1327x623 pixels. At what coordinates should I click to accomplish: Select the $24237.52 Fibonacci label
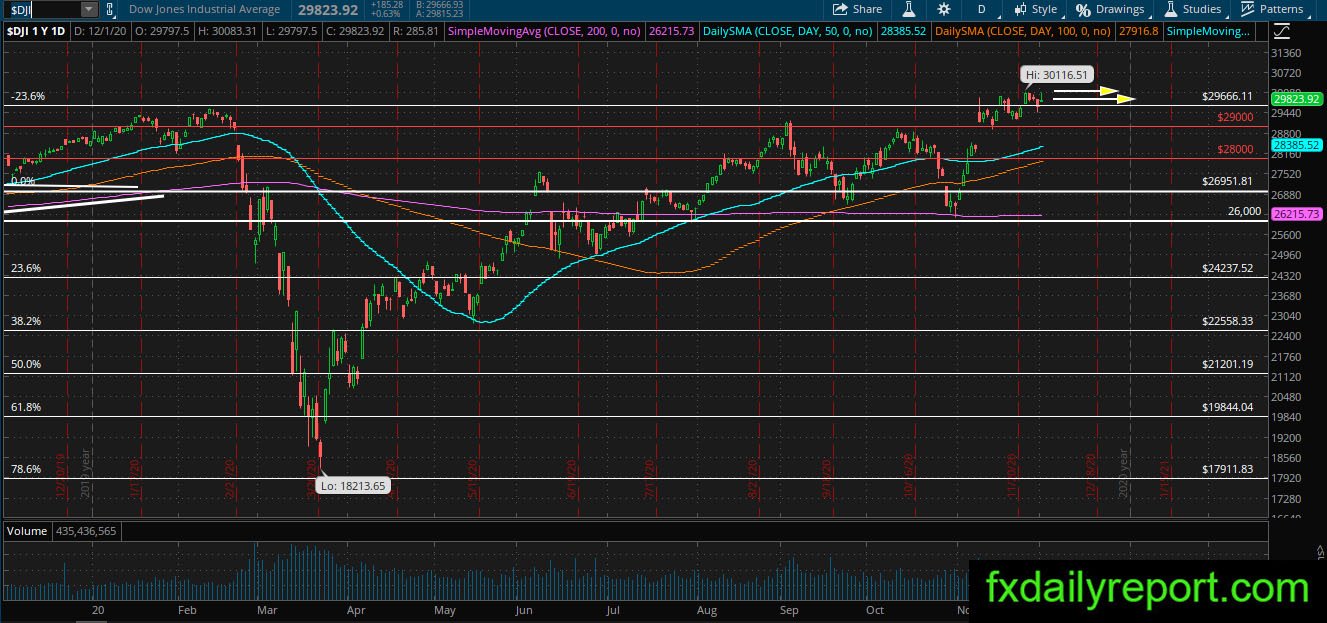pos(1227,269)
